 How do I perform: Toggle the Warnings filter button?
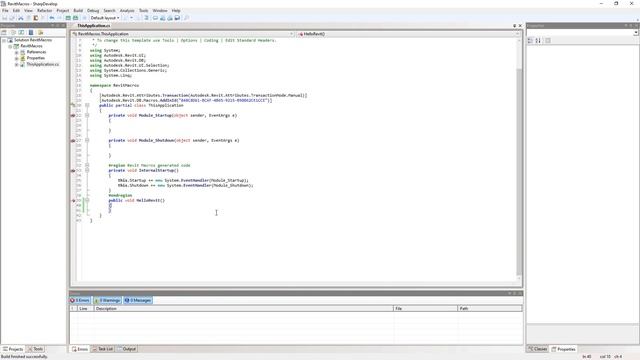coord(107,300)
